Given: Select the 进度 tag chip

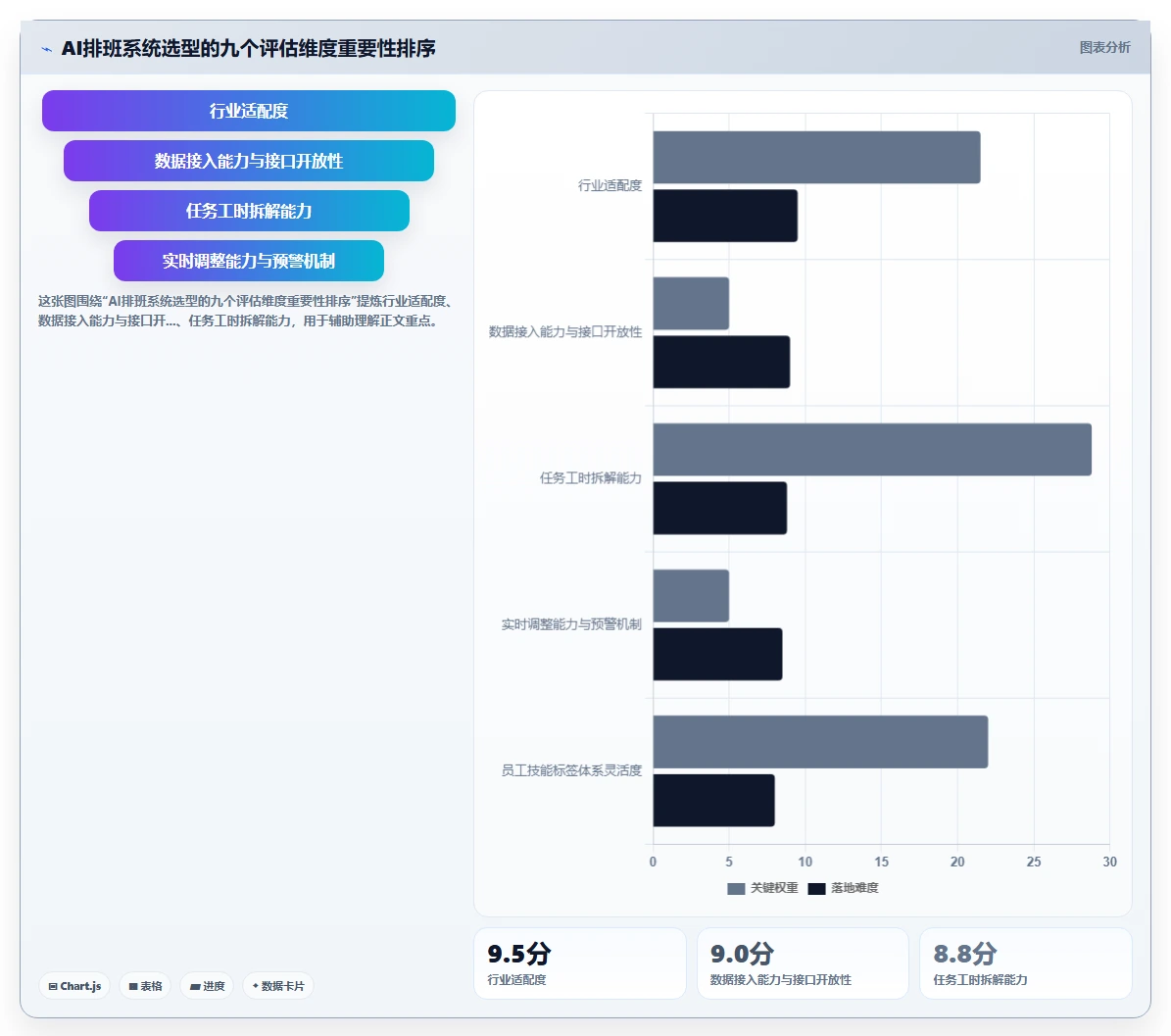Looking at the screenshot, I should (x=207, y=986).
